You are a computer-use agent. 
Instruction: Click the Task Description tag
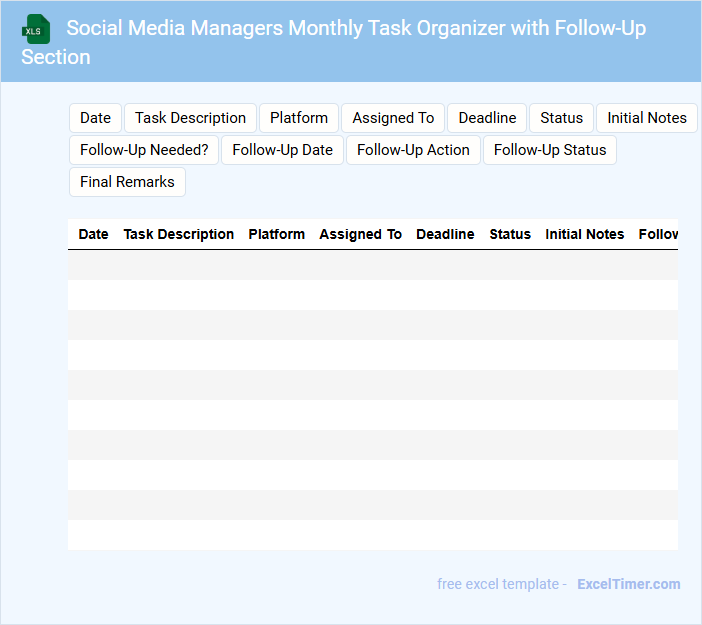tap(190, 118)
